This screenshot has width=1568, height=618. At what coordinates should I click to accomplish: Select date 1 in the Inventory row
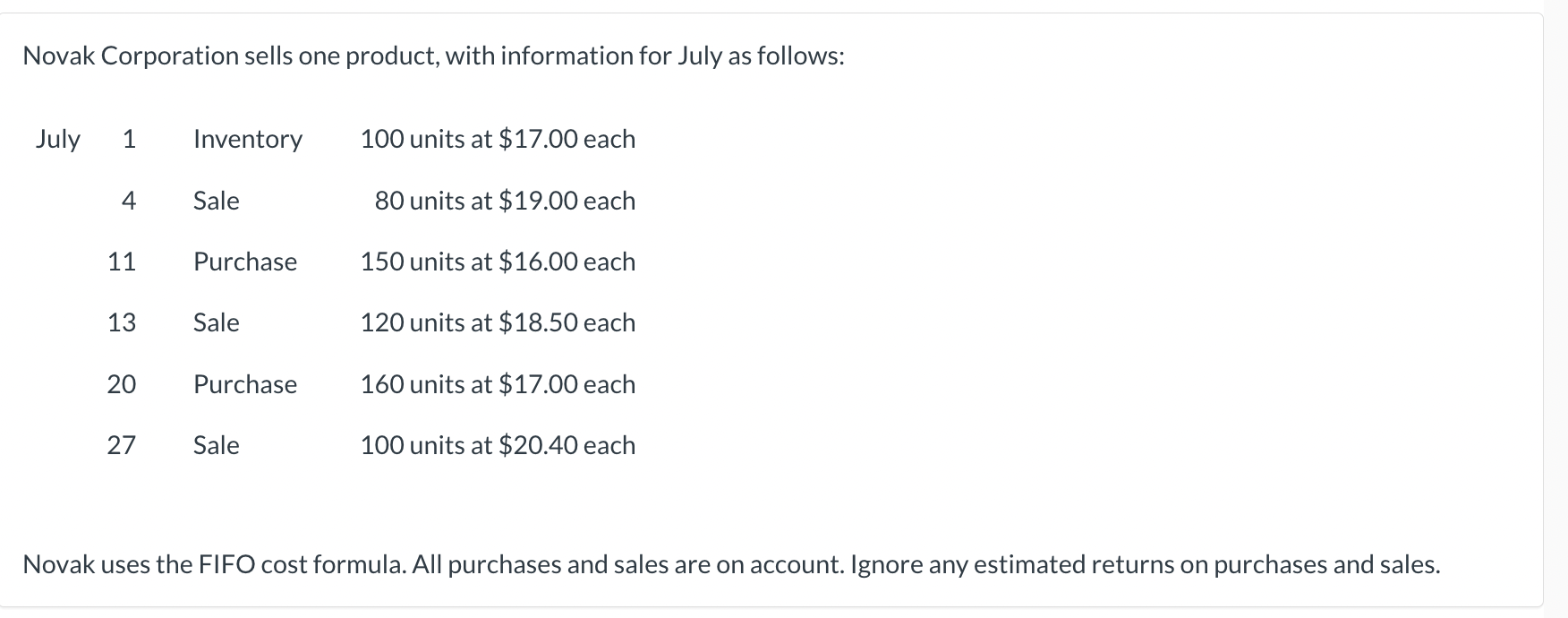click(x=129, y=140)
